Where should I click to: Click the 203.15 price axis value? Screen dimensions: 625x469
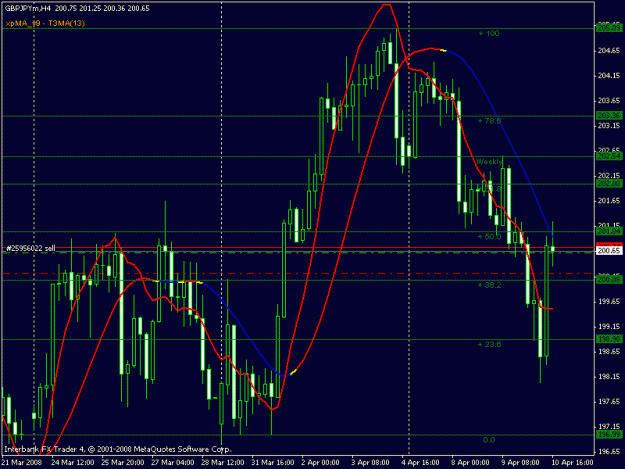(609, 126)
